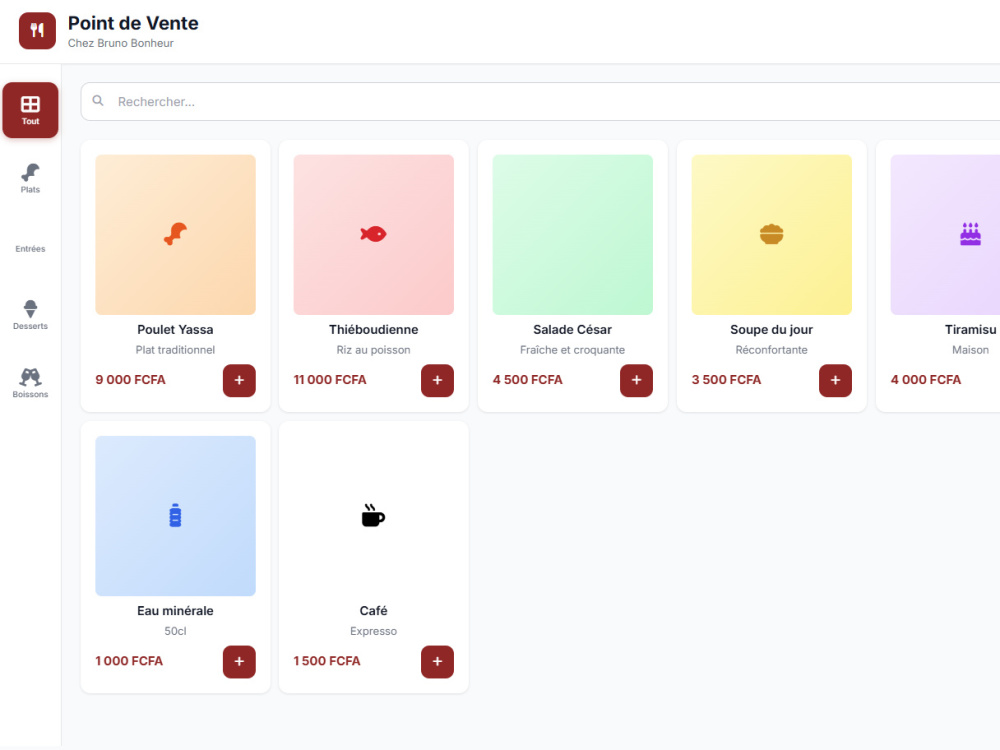Click the Poulet Yassa drumstick image

(x=175, y=234)
